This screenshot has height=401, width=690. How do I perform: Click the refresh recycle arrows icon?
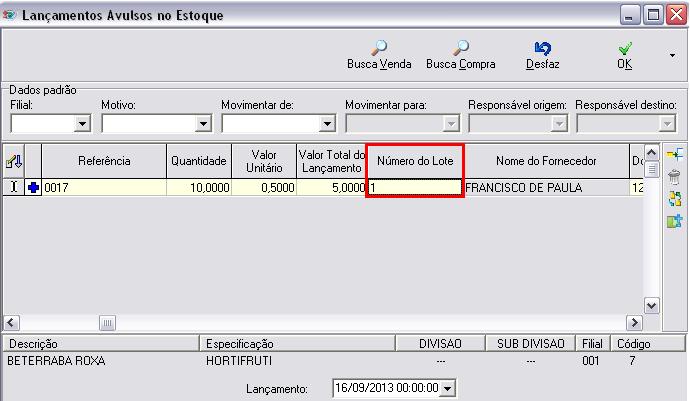pos(675,199)
